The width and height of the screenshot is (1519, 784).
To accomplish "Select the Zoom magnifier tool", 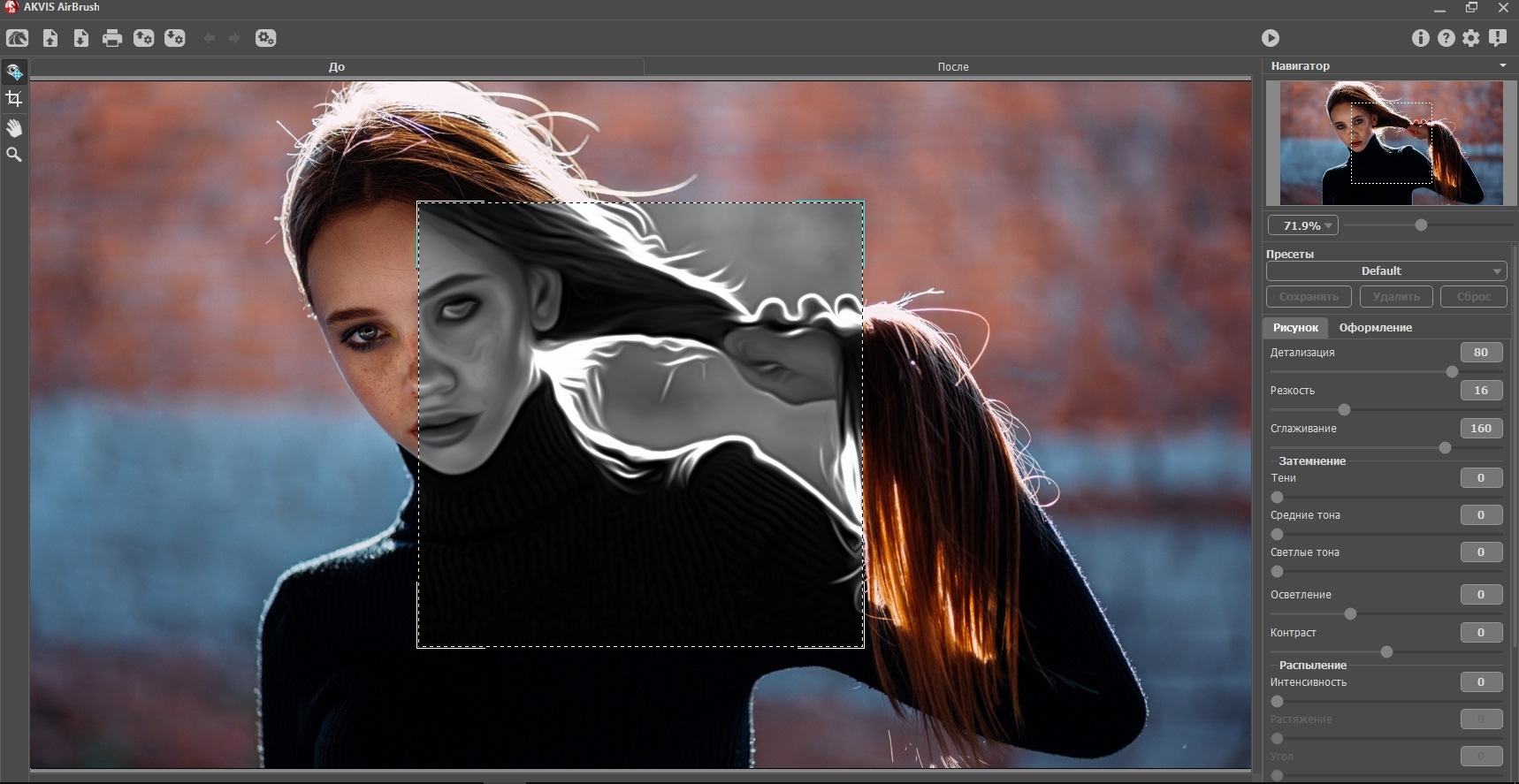I will [x=14, y=155].
